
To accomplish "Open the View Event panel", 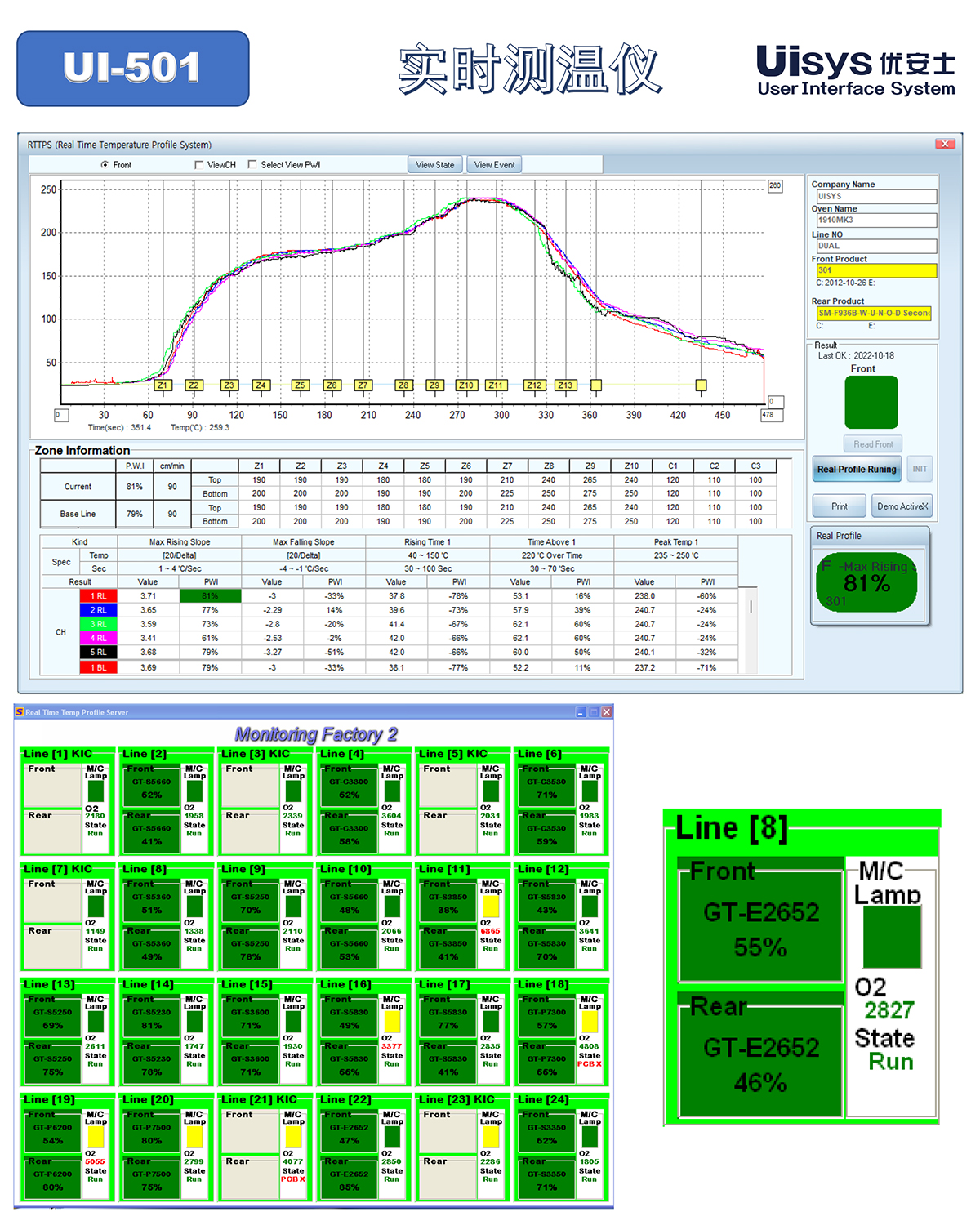I will point(494,165).
